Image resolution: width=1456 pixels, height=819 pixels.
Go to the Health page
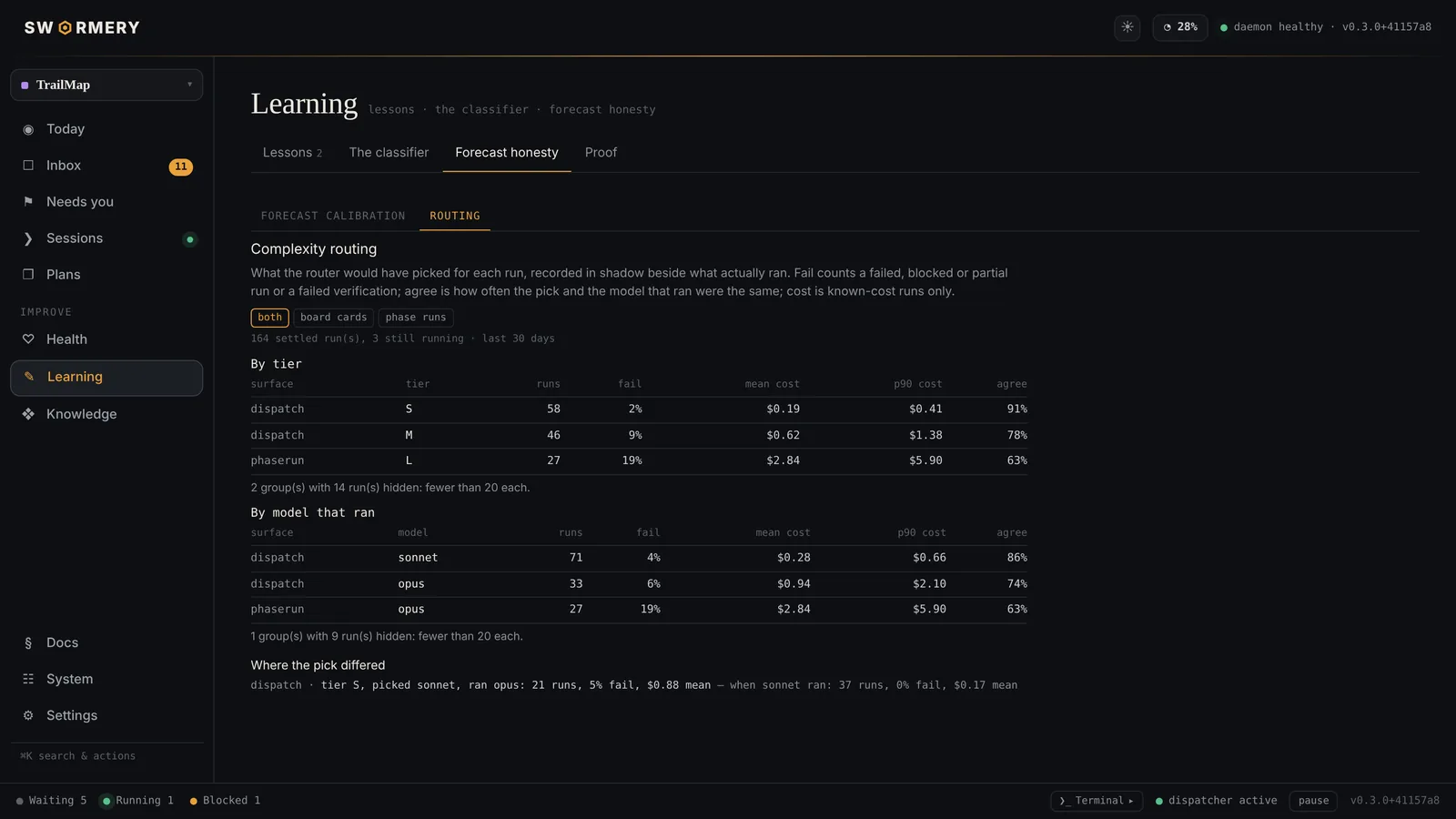106,339
